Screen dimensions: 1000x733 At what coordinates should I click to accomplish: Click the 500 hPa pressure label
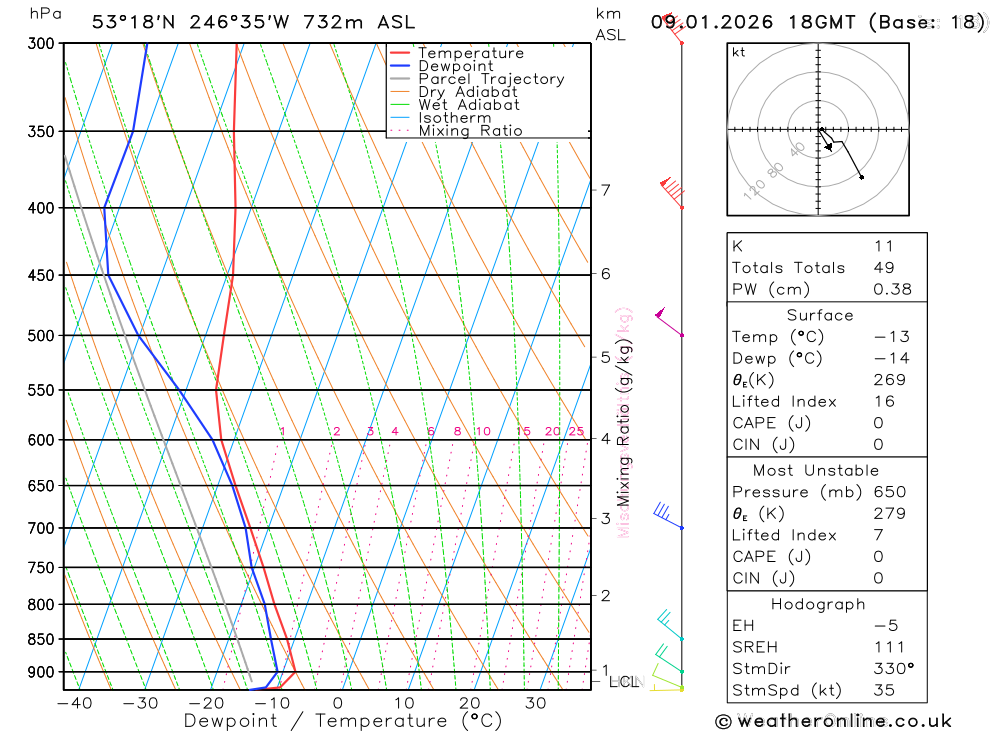click(x=40, y=336)
